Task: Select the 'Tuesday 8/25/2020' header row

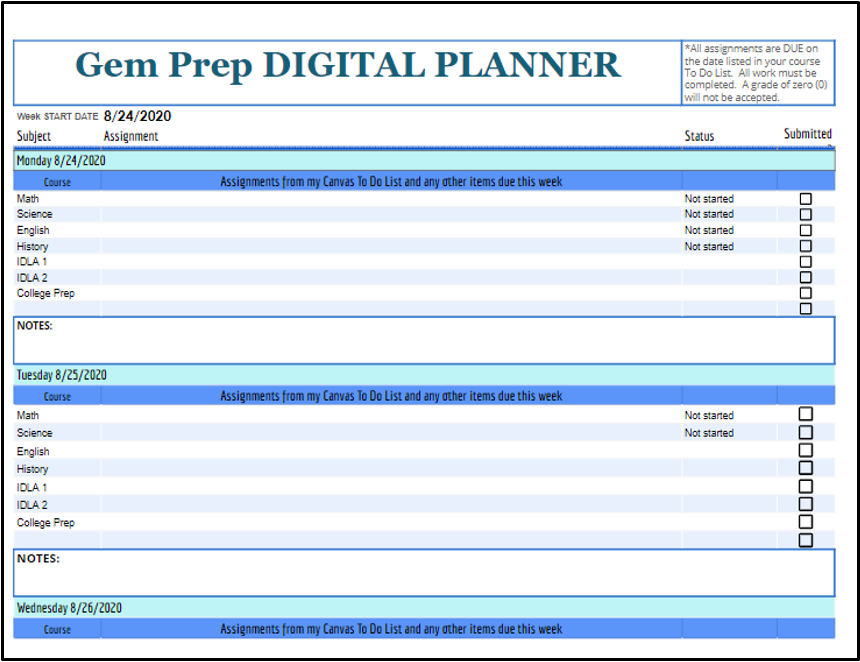Action: (x=424, y=375)
